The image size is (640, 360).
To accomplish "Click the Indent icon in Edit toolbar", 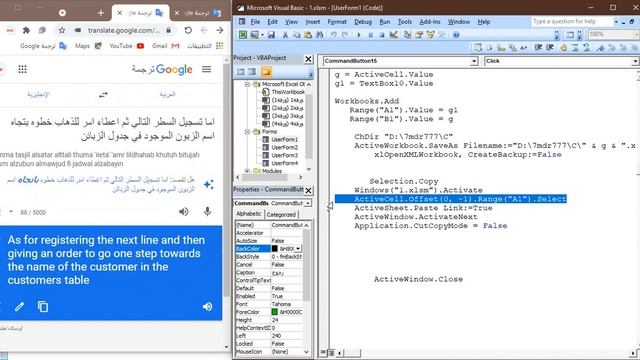I will (x=538, y=48).
